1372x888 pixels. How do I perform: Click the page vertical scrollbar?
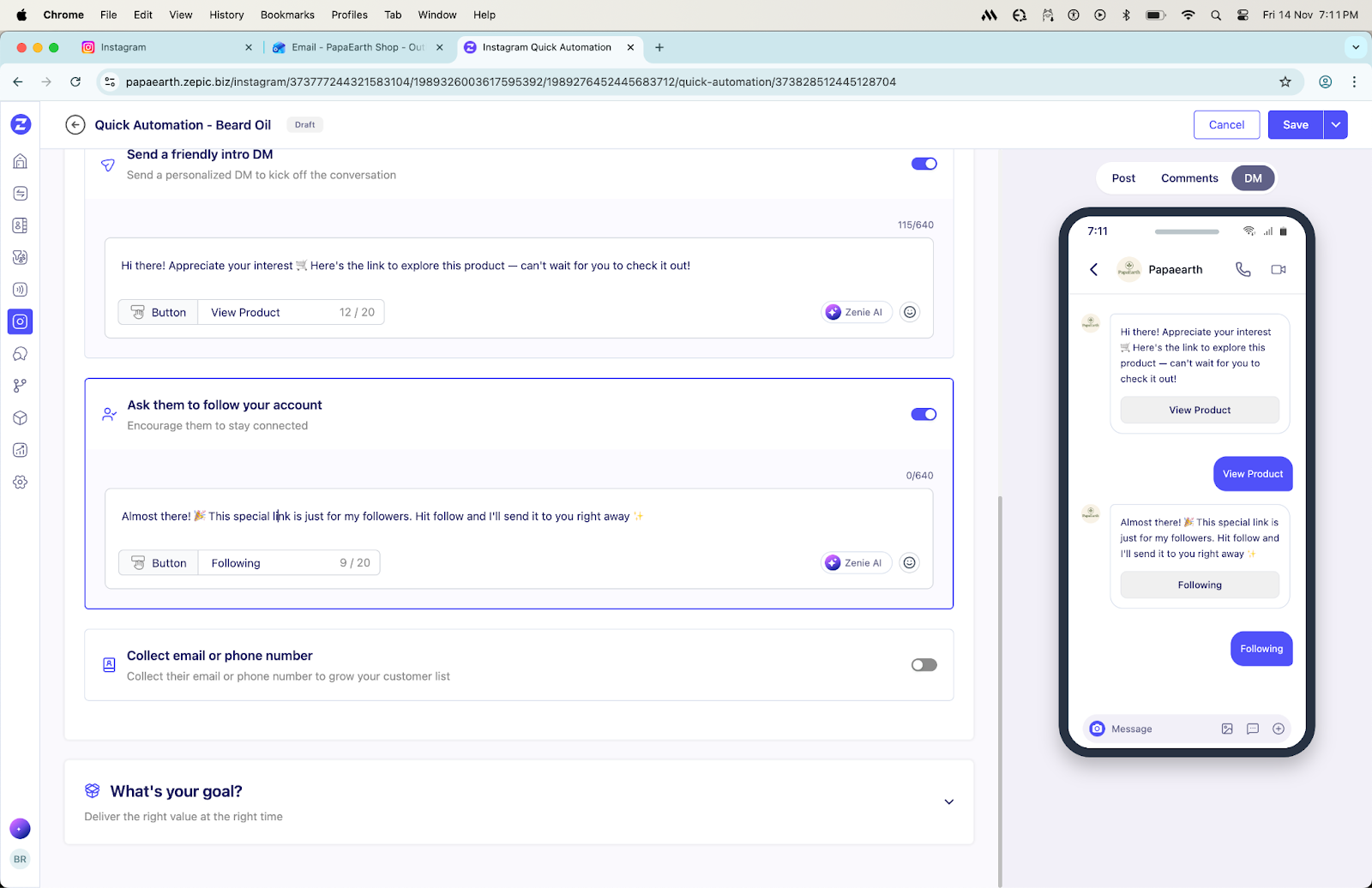pos(1000,686)
